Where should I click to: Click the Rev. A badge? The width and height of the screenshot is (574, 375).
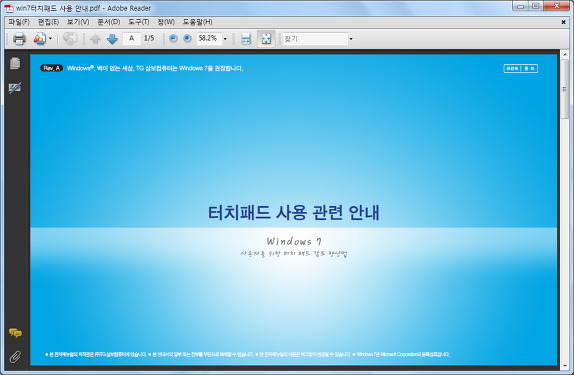point(51,68)
